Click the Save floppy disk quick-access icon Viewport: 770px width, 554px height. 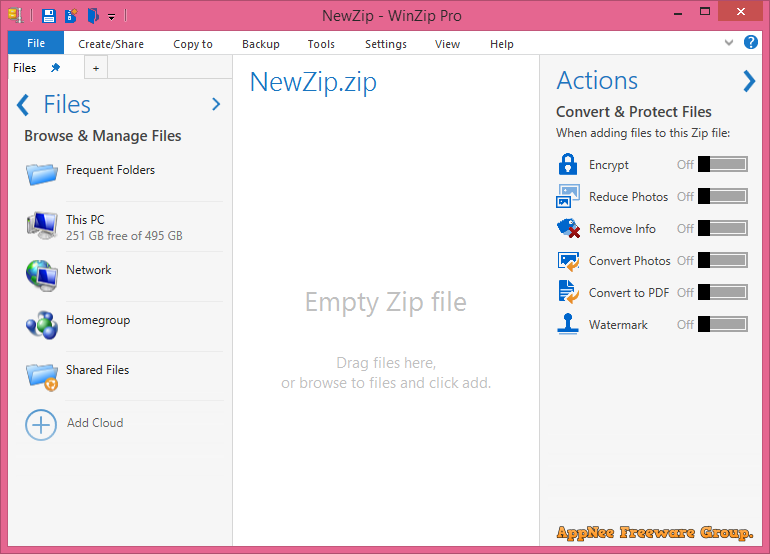tap(49, 16)
